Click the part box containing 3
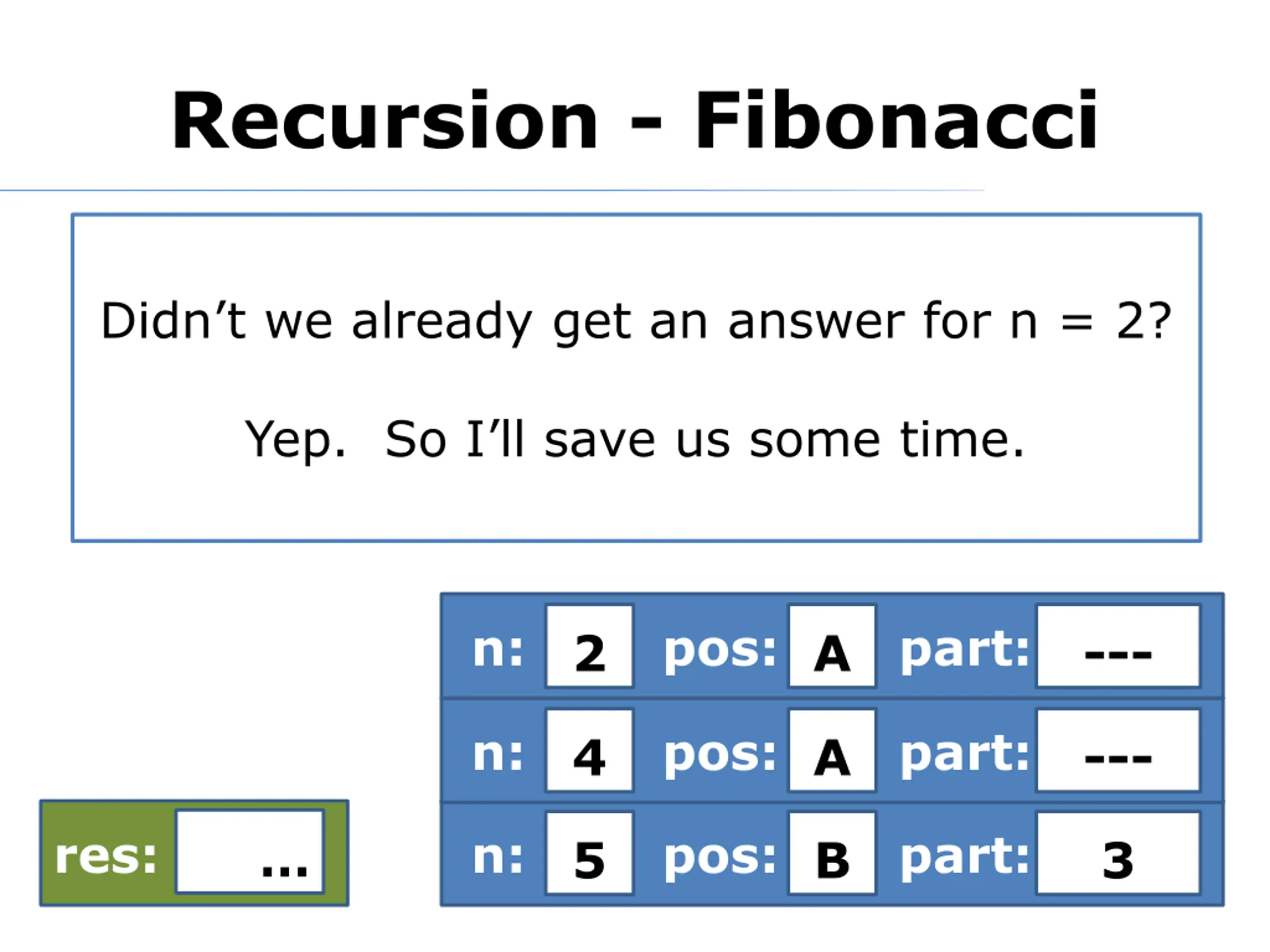 (1118, 853)
